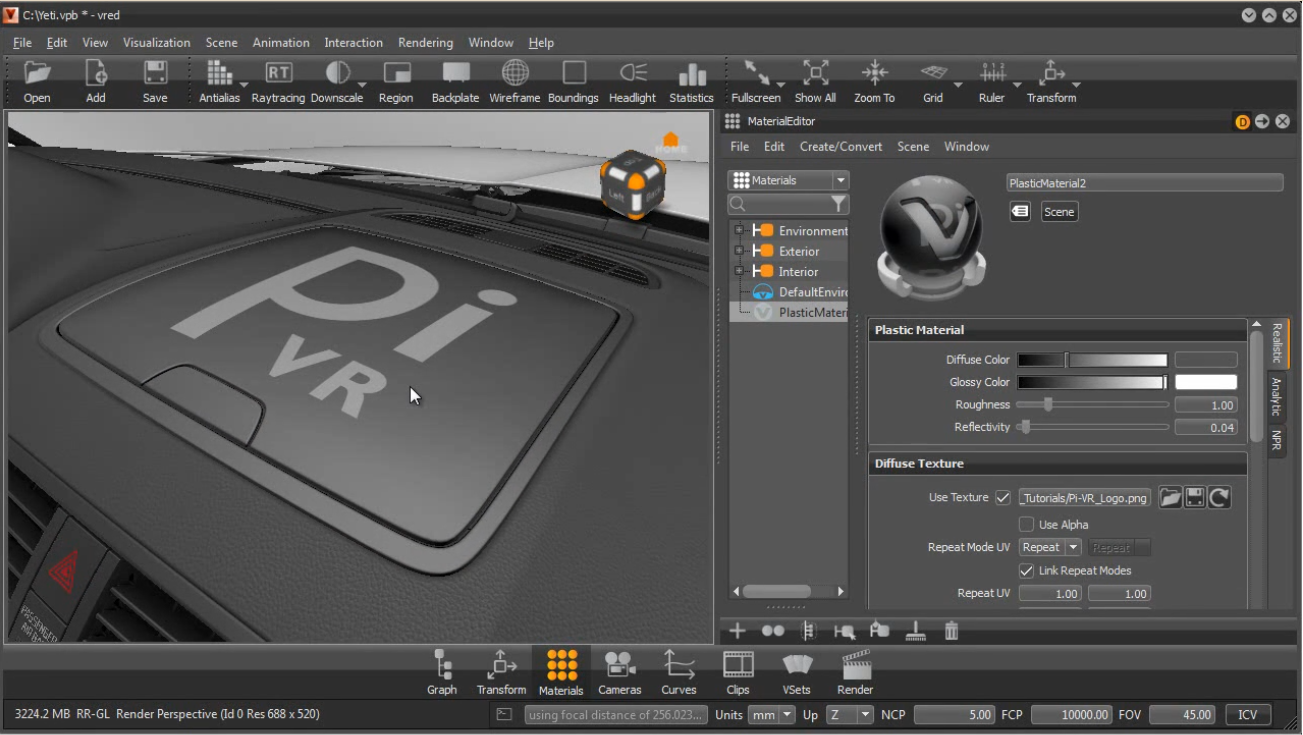Click the trash delete material icon
1303x735 pixels.
click(x=951, y=631)
